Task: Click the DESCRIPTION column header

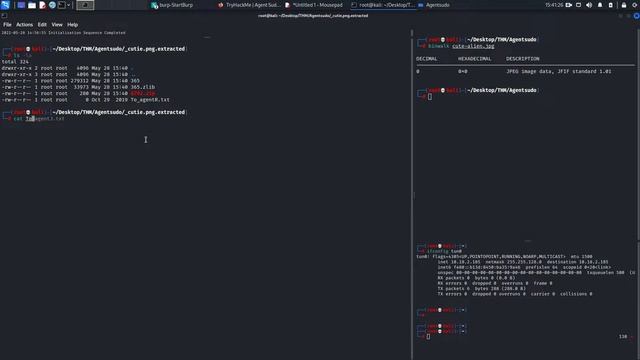Action: (x=522, y=59)
